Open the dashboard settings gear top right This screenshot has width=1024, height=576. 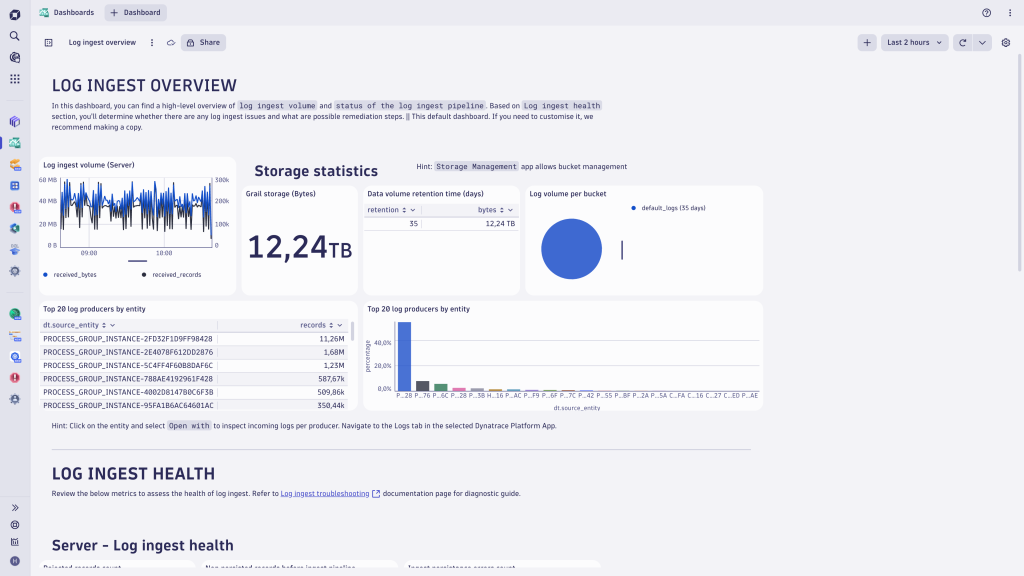pyautogui.click(x=1006, y=42)
